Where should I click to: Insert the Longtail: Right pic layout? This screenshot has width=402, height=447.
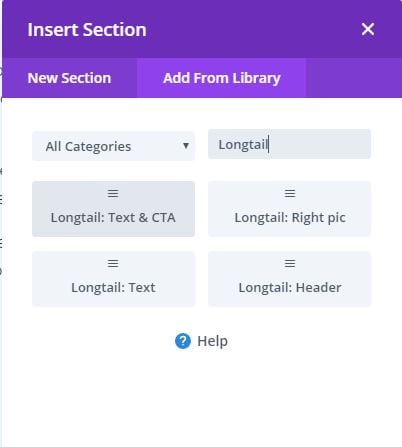289,209
